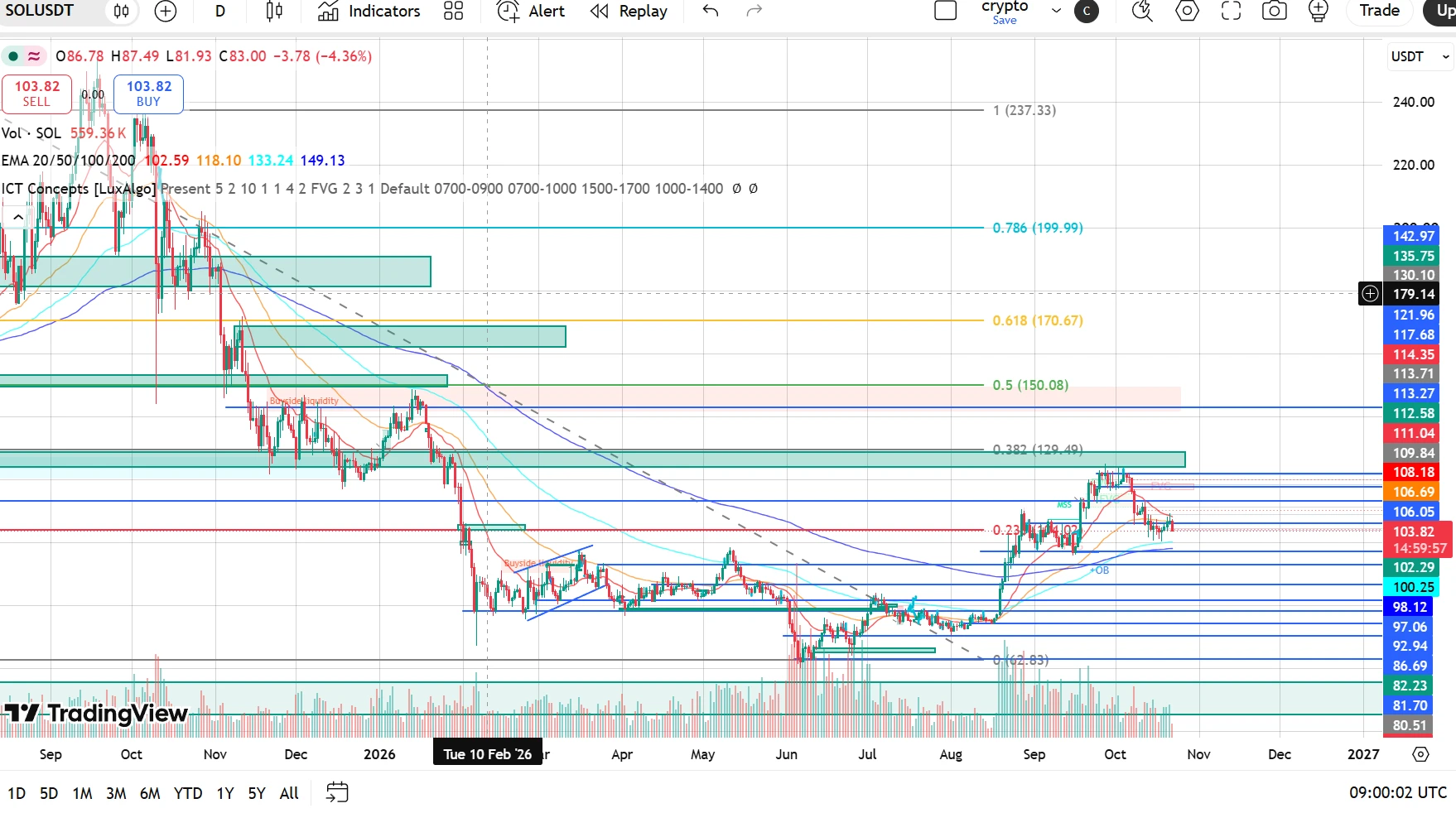Click the 103.82 SELL button

click(x=36, y=94)
